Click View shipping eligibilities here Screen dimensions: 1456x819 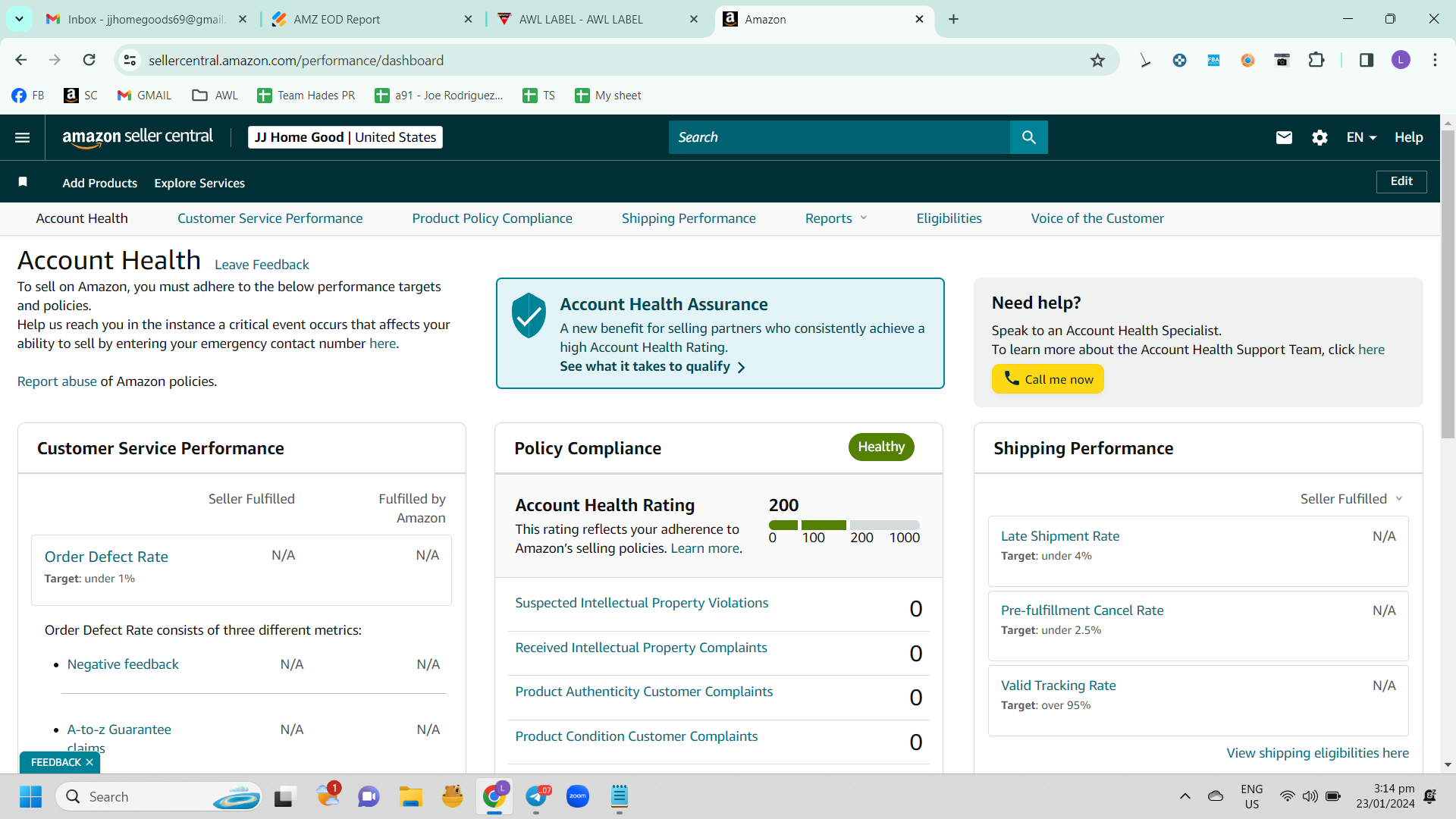coord(1318,753)
